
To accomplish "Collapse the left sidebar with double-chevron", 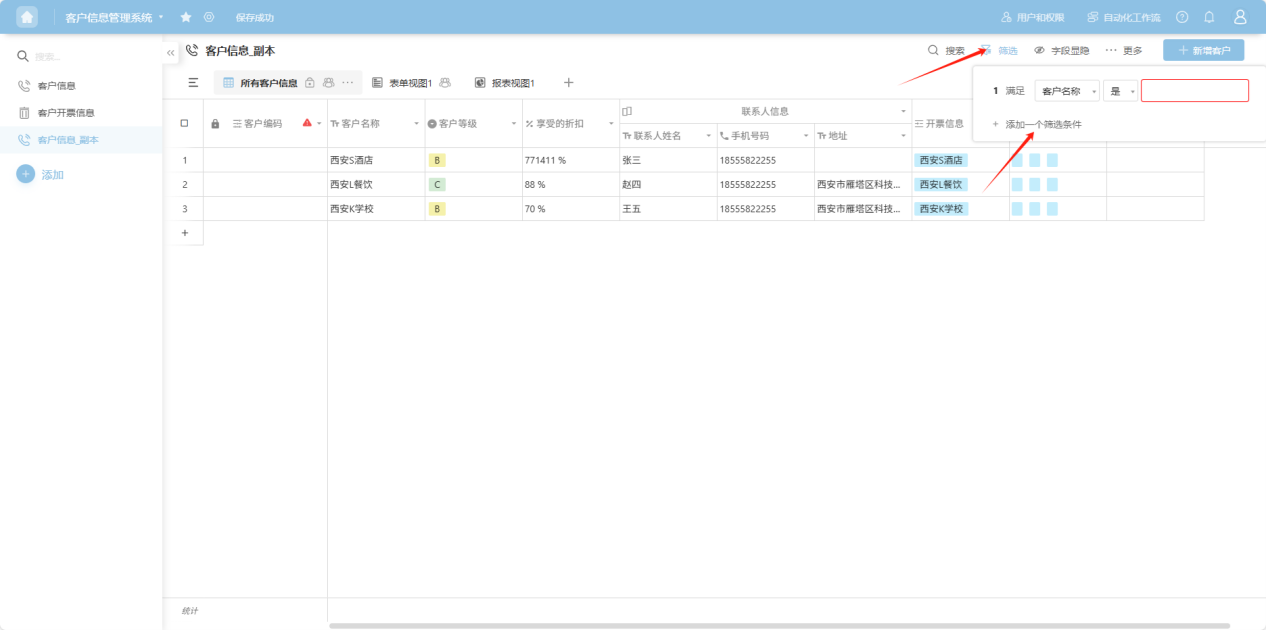I will click(171, 52).
